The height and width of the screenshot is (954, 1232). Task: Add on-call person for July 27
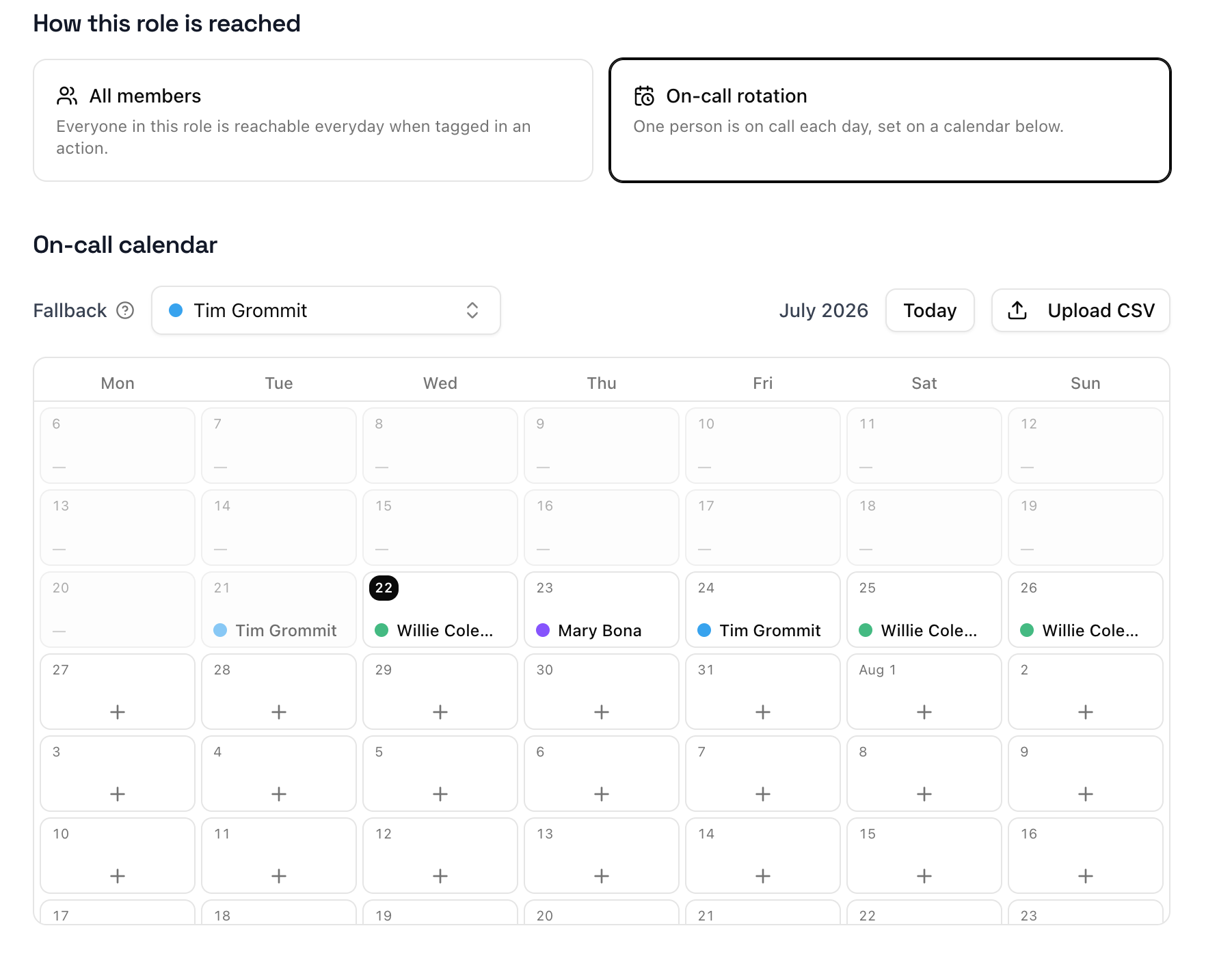pos(118,712)
